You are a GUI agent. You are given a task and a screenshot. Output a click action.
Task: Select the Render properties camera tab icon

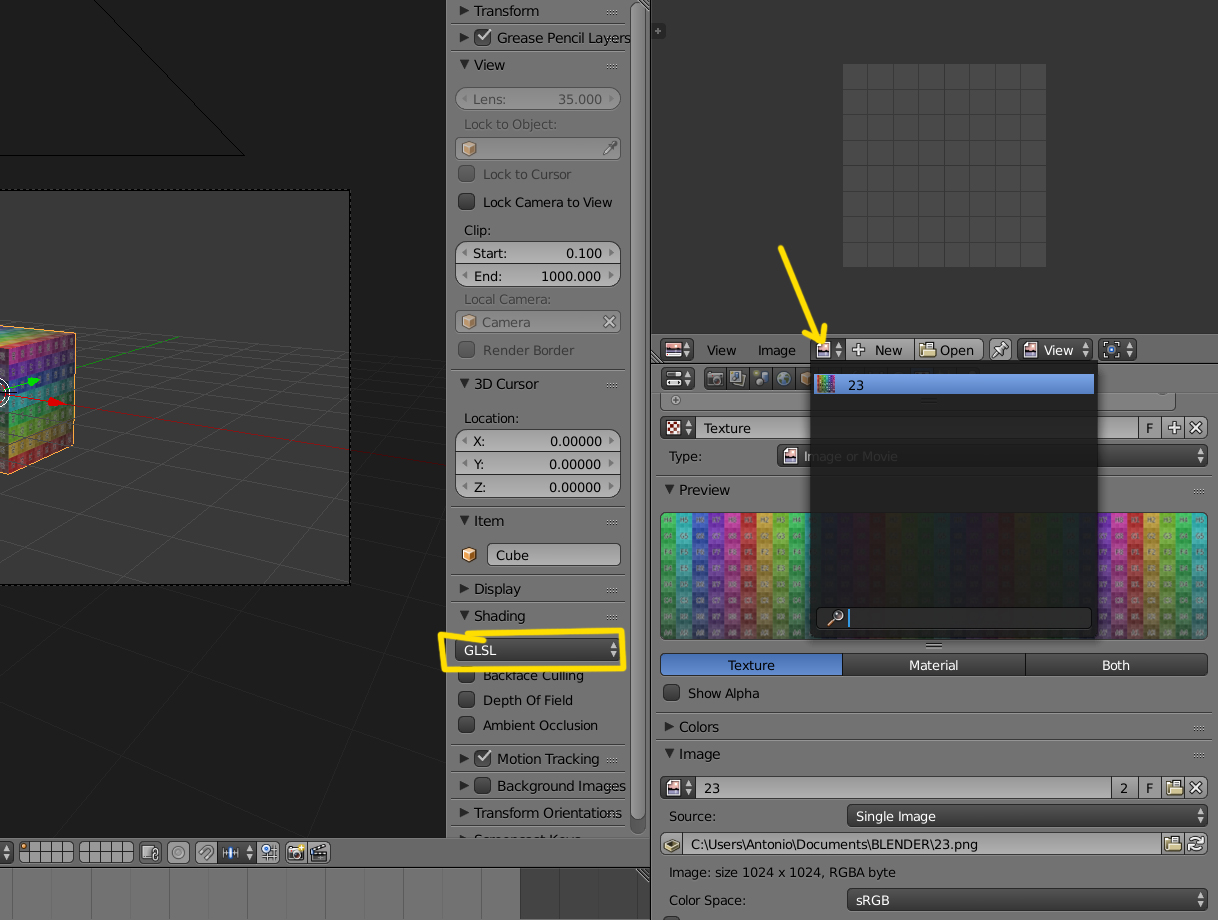(714, 379)
